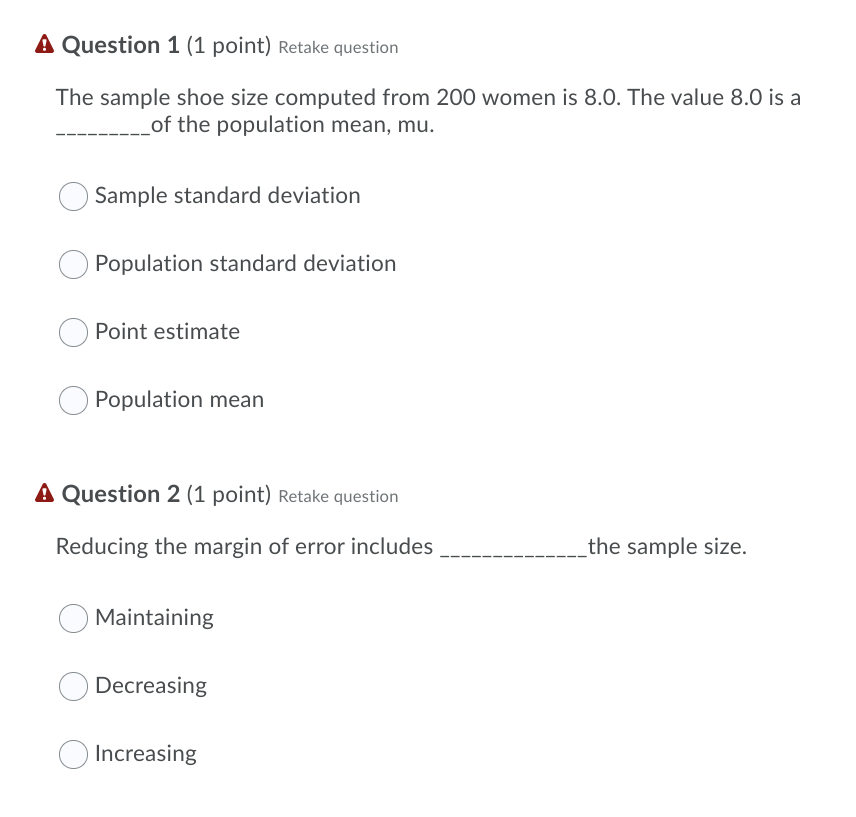
Task: Click the warning icon beside Question 2
Action: tap(43, 493)
